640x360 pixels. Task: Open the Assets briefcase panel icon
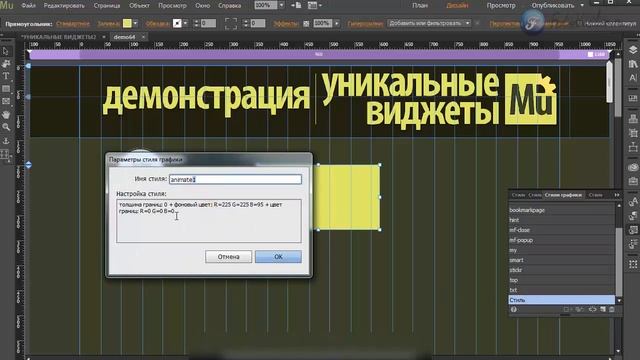point(633,181)
